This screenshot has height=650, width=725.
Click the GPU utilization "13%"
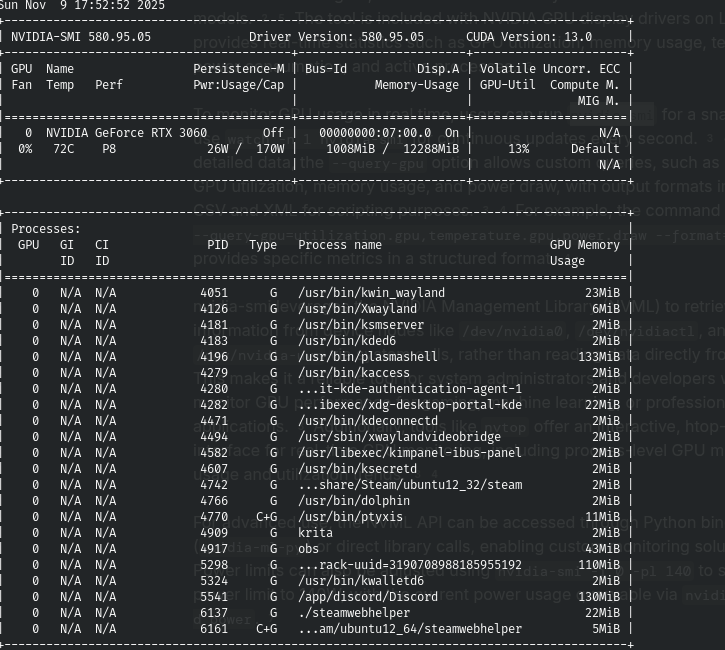519,149
